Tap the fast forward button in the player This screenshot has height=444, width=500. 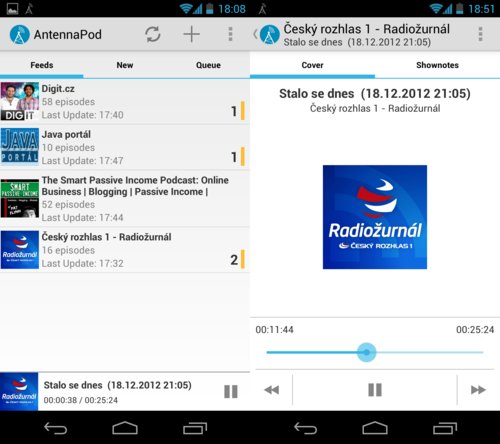[x=478, y=390]
